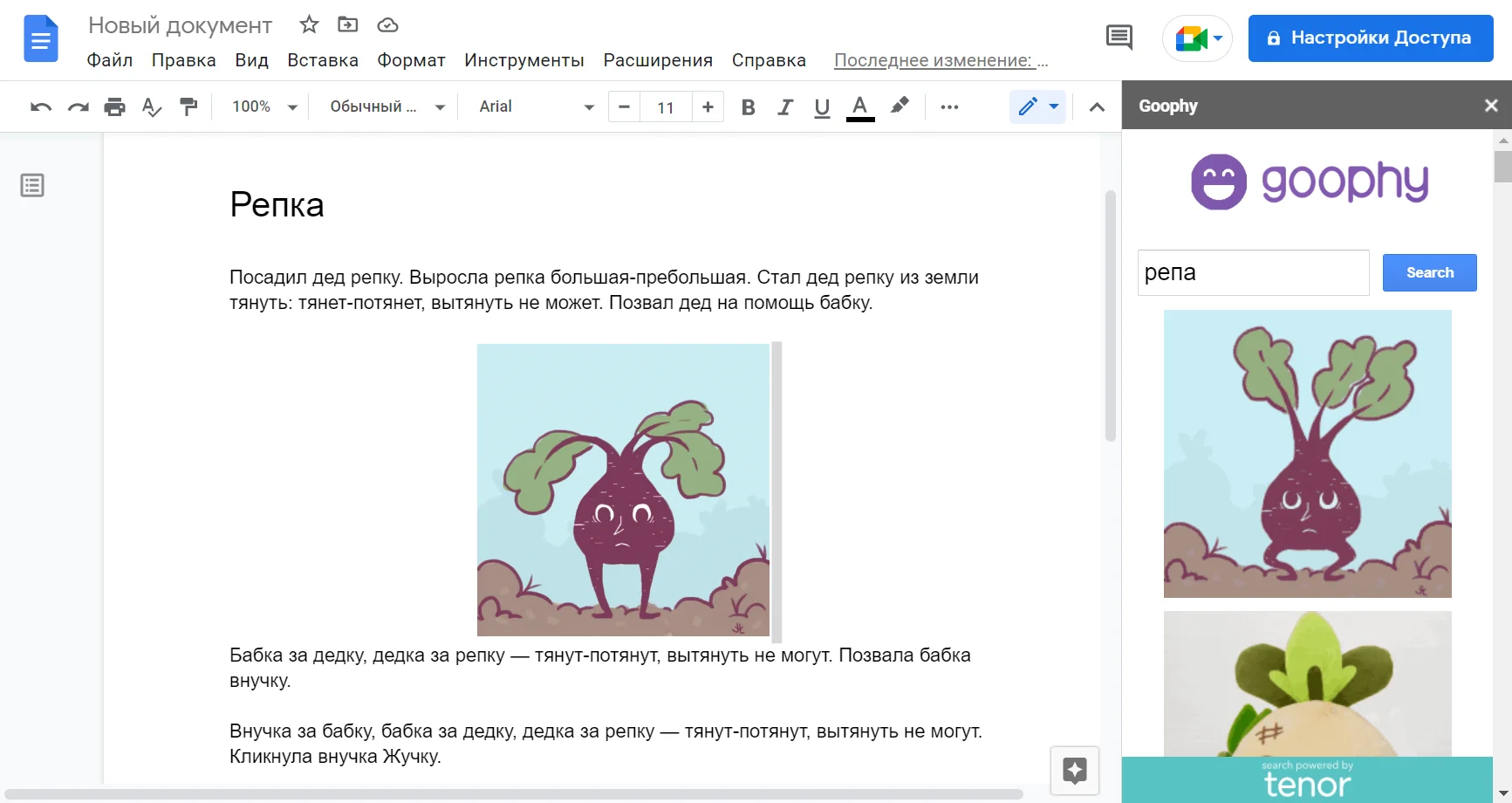Click the spelling check icon
Viewport: 1512px width, 803px height.
[152, 107]
